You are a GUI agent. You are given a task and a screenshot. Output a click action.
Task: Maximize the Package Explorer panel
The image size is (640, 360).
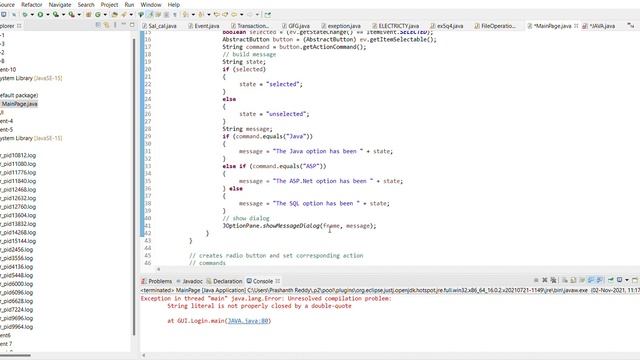click(x=132, y=25)
